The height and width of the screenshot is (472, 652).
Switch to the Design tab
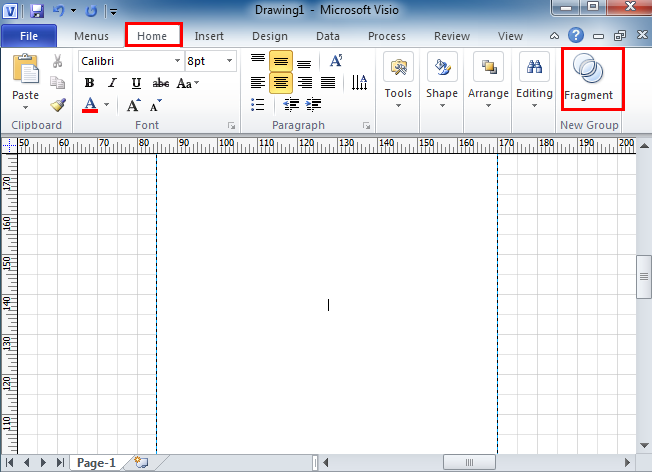coord(270,36)
